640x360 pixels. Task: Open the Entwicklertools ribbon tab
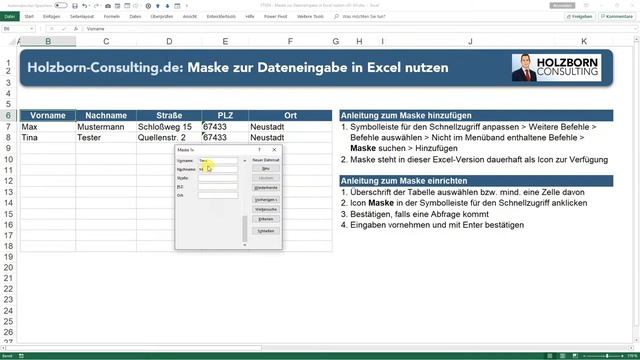pos(221,16)
